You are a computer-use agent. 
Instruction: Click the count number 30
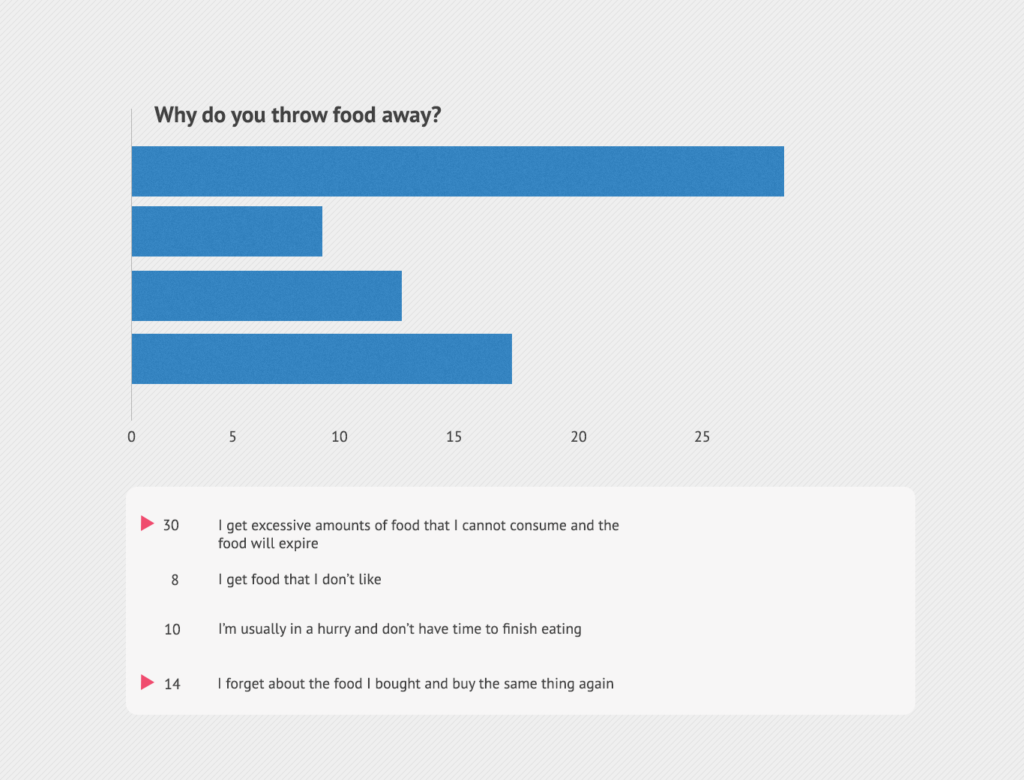tap(171, 525)
